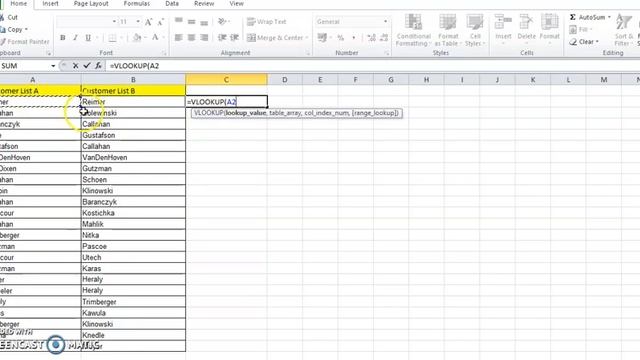This screenshot has height=360, width=640.
Task: Cancel the formula entry with X
Action: click(76, 65)
